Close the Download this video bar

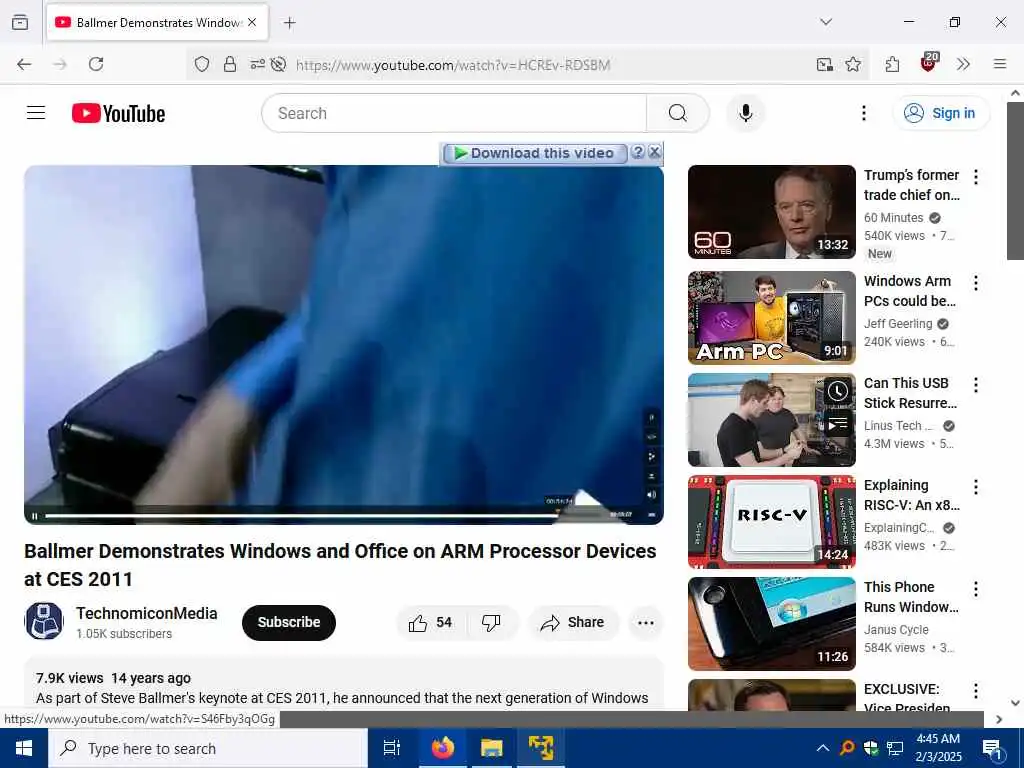[x=654, y=152]
